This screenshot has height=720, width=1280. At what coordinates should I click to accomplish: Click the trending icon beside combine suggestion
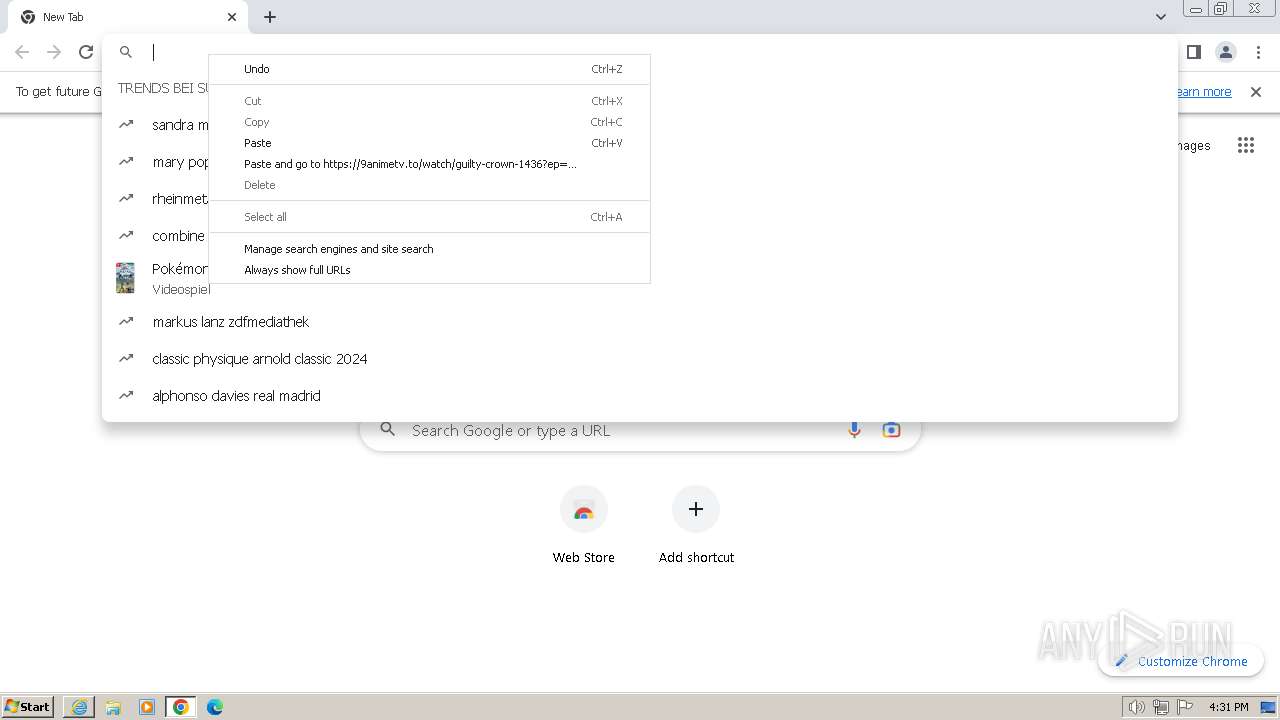click(x=126, y=236)
